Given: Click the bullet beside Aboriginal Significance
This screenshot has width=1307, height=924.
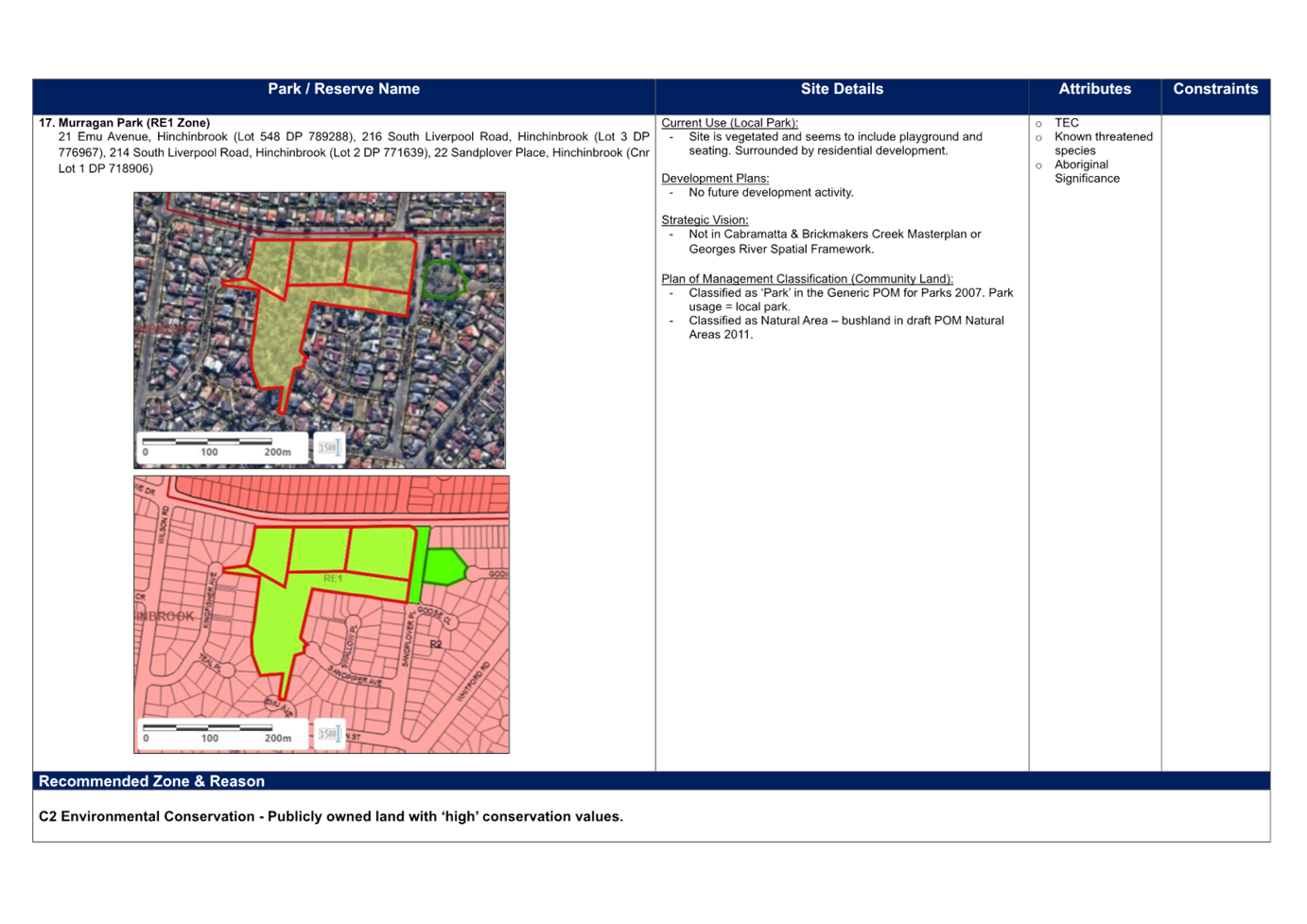Looking at the screenshot, I should [x=1039, y=166].
